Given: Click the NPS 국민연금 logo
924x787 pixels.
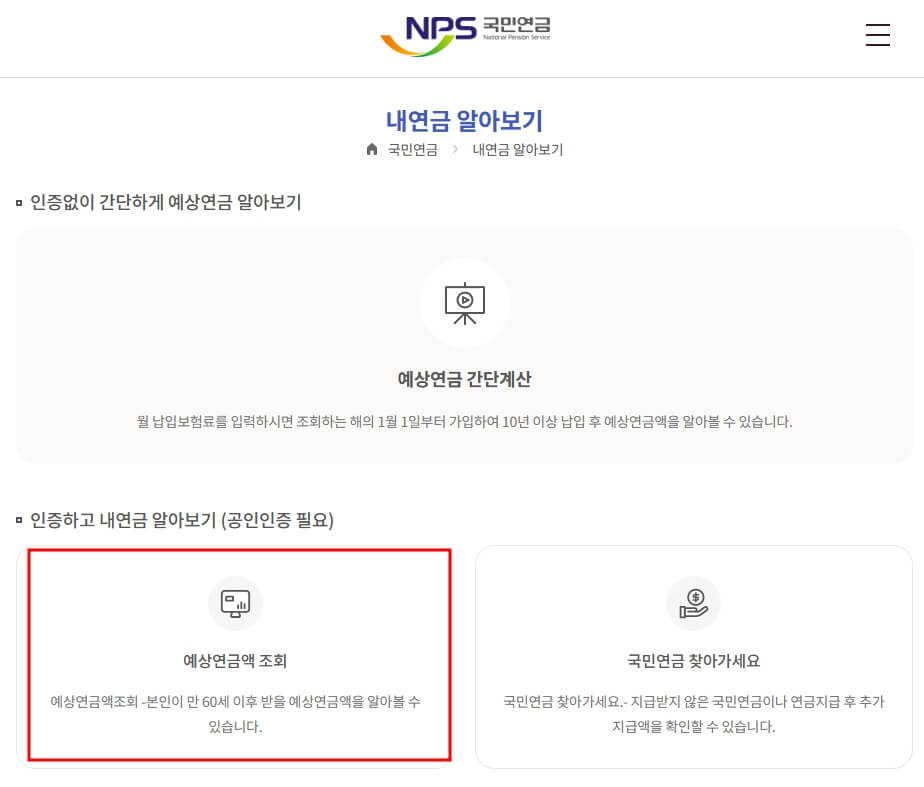Looking at the screenshot, I should tap(465, 33).
